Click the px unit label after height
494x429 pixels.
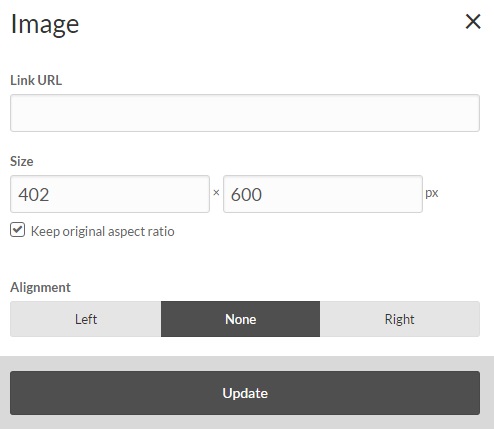tap(432, 193)
